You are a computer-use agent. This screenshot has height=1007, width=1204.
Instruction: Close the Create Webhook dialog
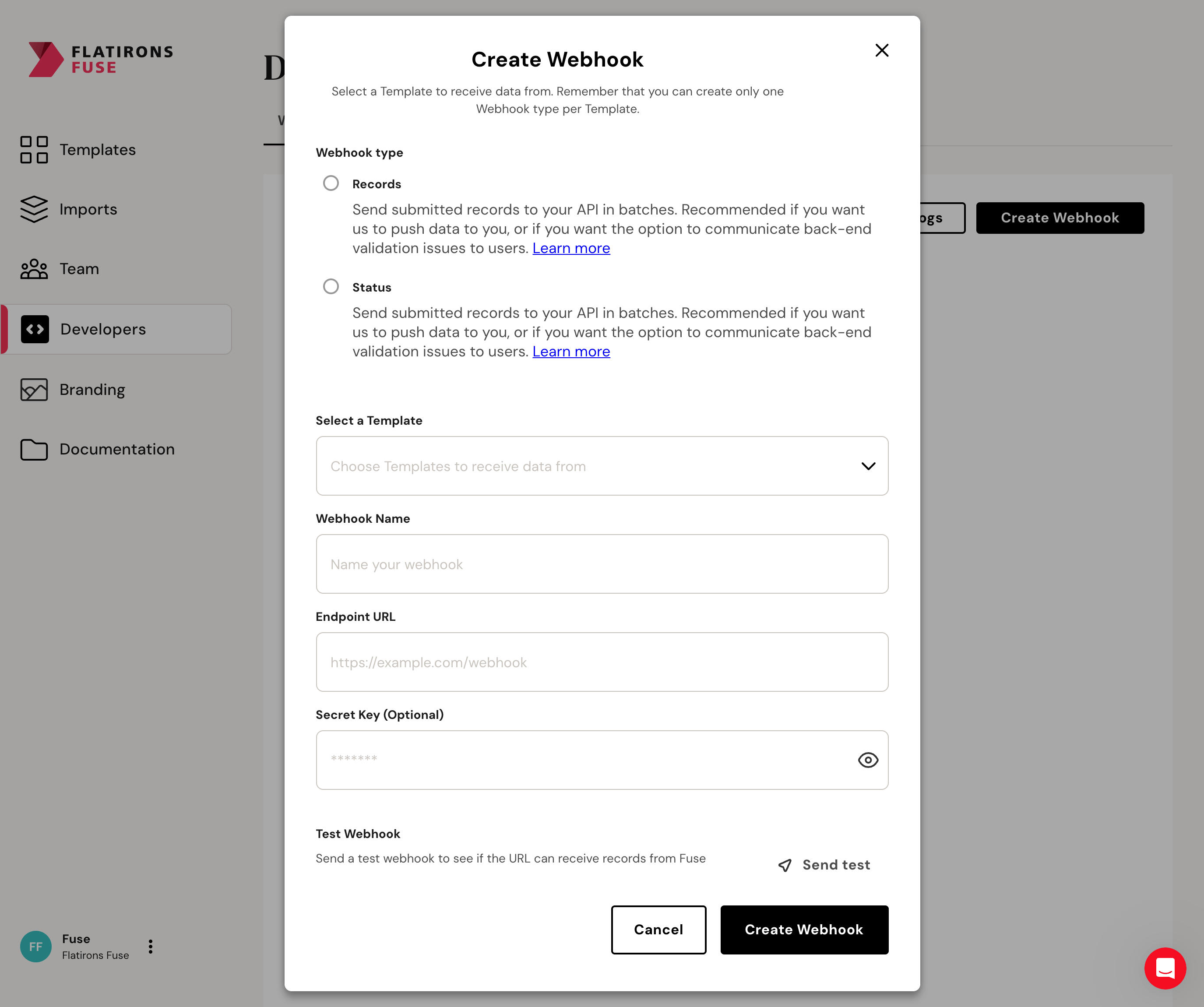click(882, 50)
